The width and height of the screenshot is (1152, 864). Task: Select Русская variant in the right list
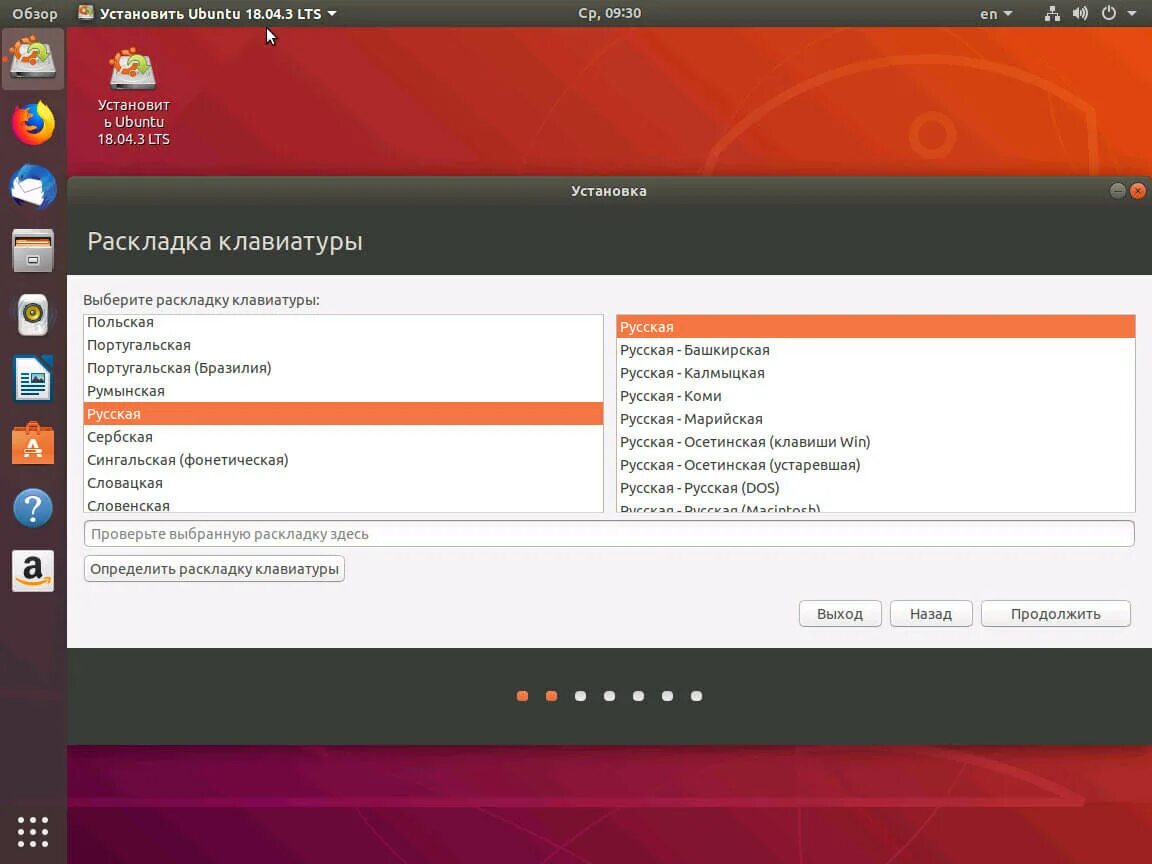876,327
